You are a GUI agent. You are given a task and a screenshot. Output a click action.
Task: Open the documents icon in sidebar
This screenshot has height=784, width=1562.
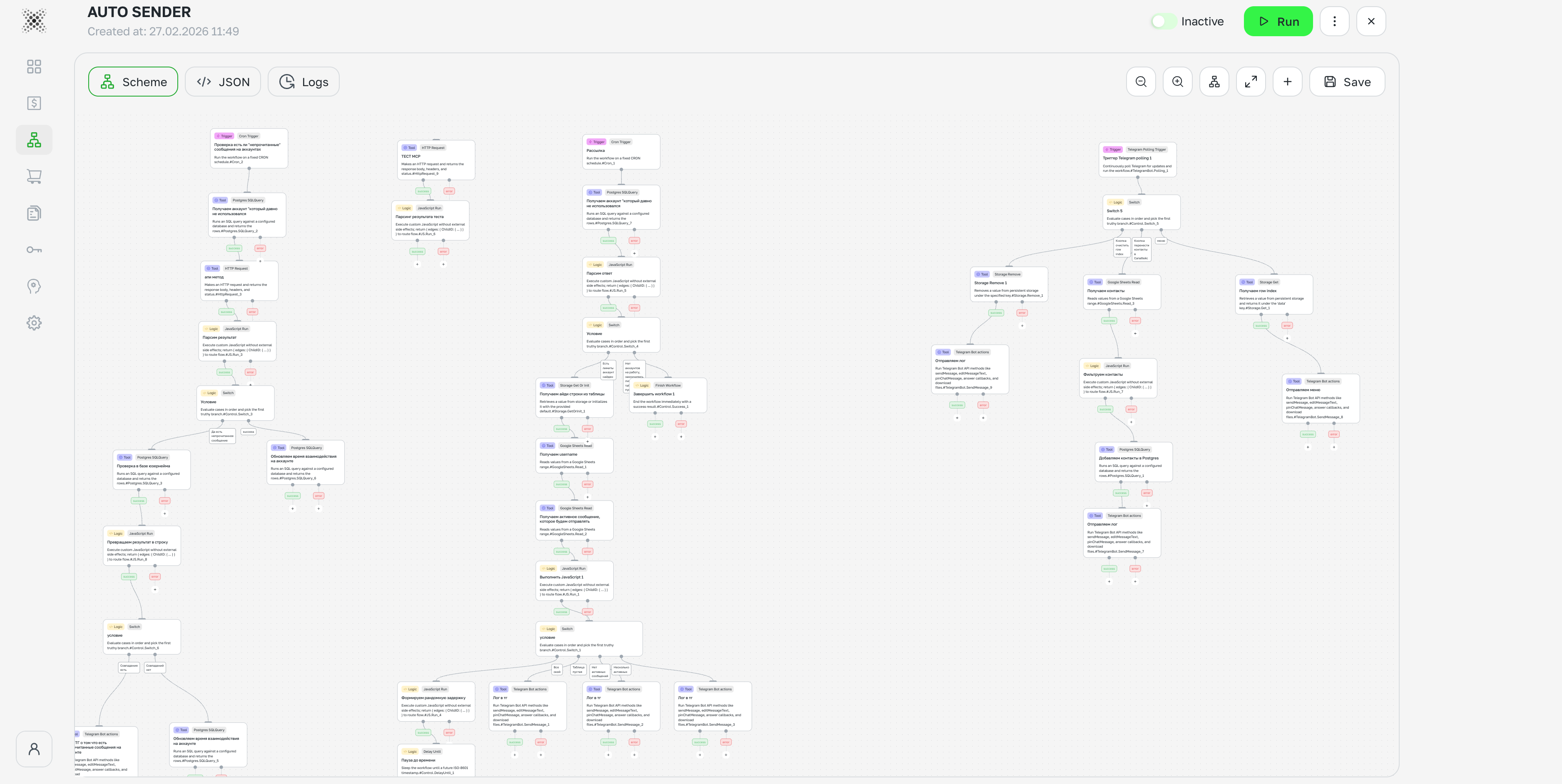tap(34, 213)
